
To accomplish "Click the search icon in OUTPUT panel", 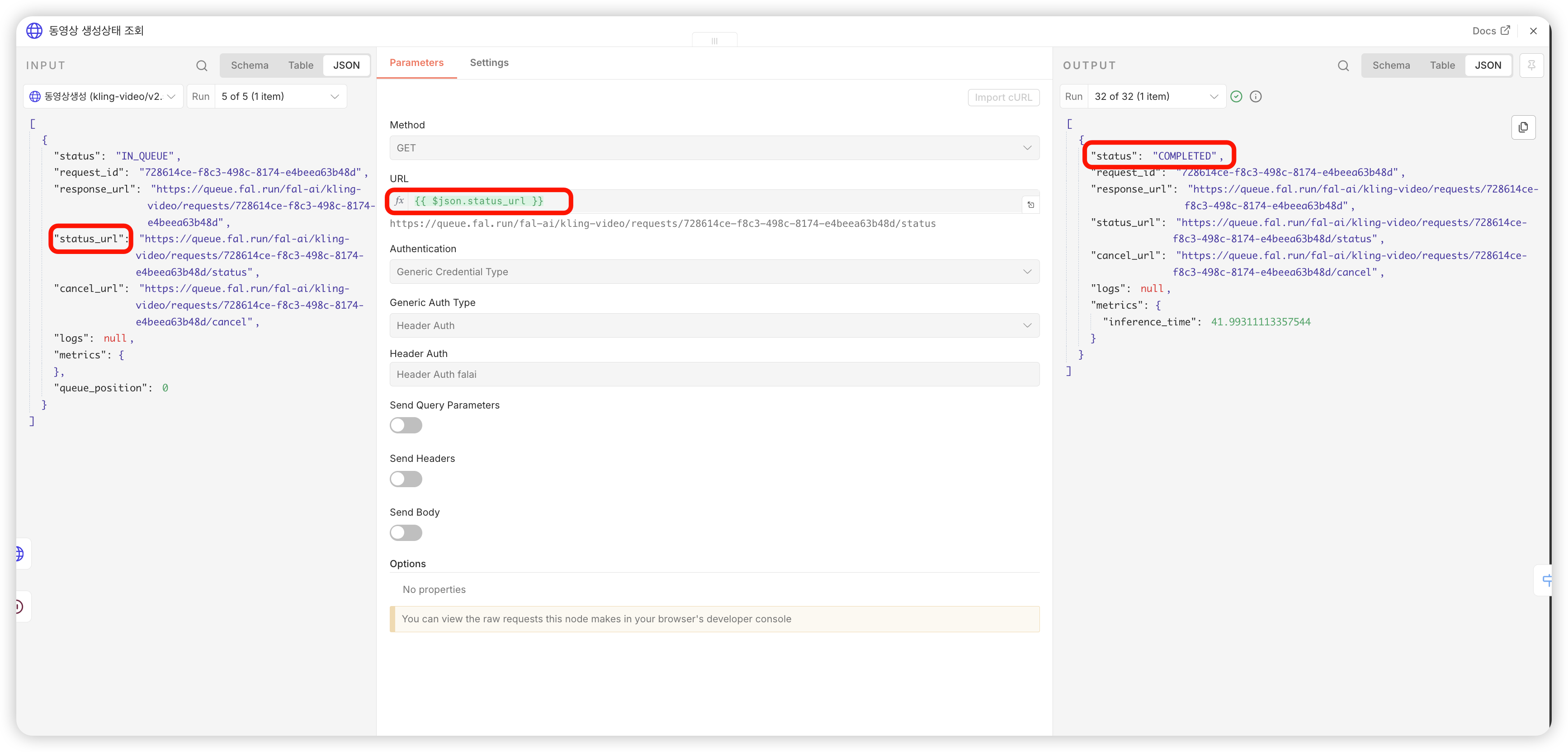I will coord(1343,66).
